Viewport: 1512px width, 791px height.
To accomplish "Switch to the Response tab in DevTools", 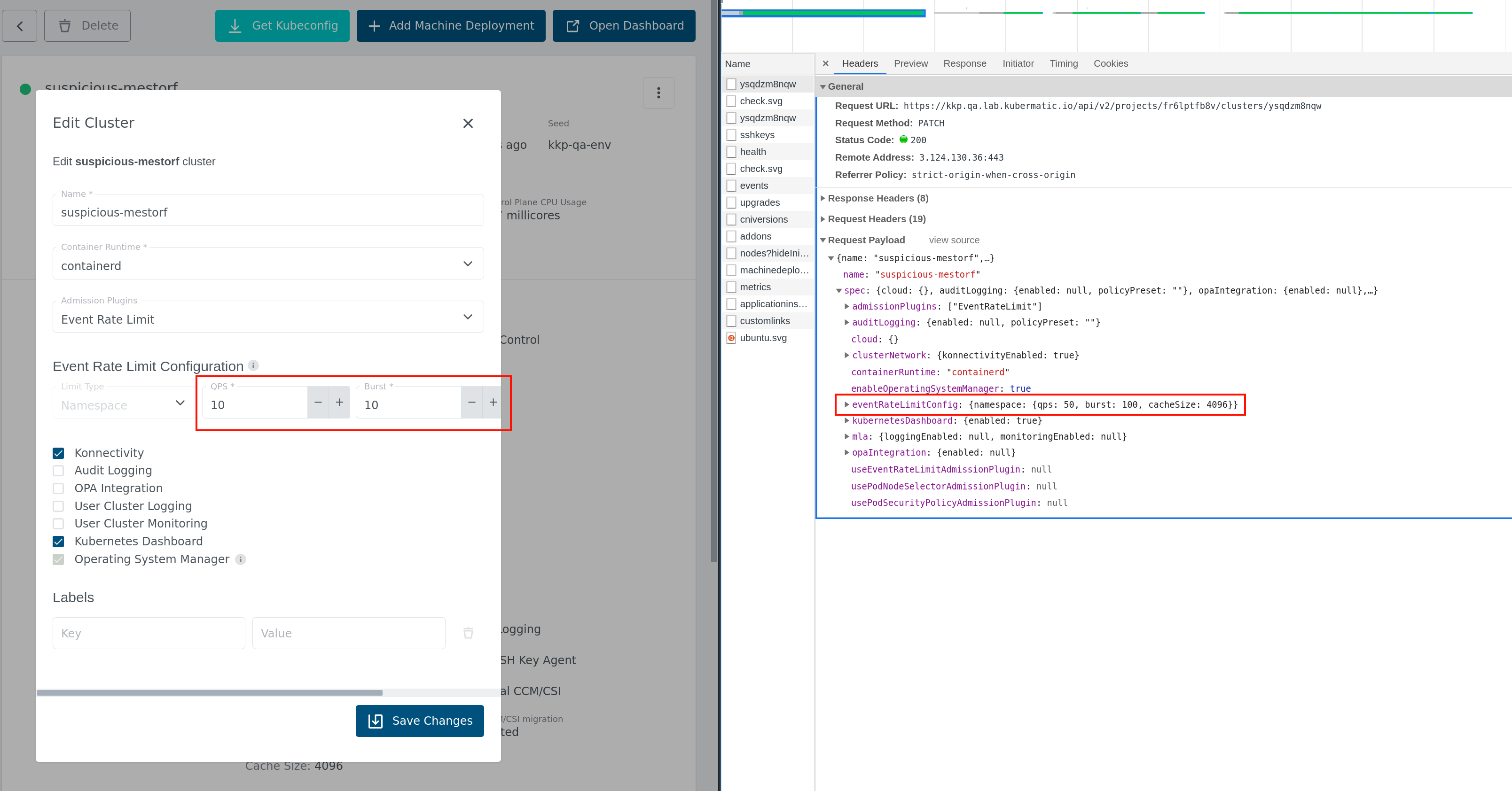I will [x=964, y=63].
